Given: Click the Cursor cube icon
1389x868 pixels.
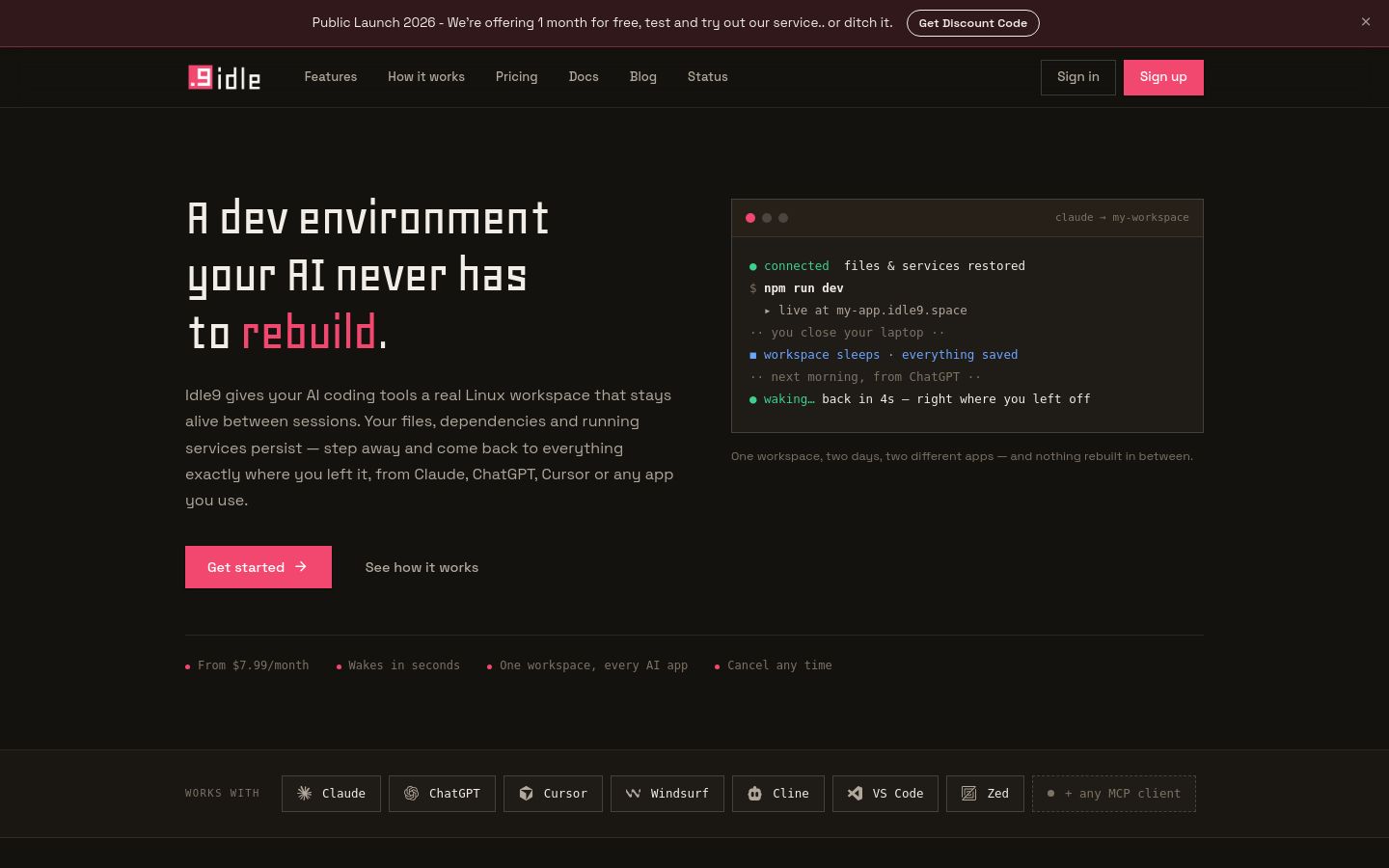Looking at the screenshot, I should [x=527, y=794].
